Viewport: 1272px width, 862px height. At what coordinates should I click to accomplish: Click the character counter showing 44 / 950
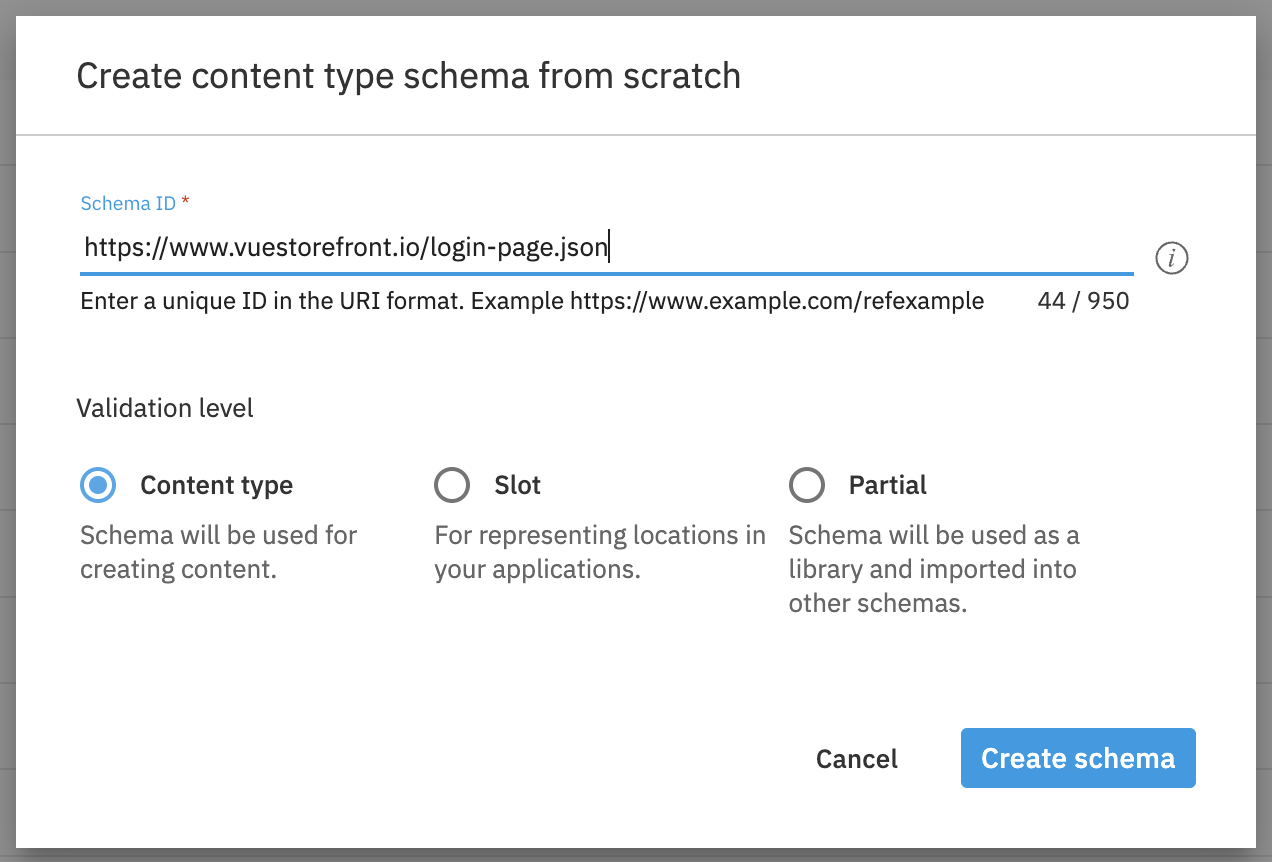click(1082, 300)
